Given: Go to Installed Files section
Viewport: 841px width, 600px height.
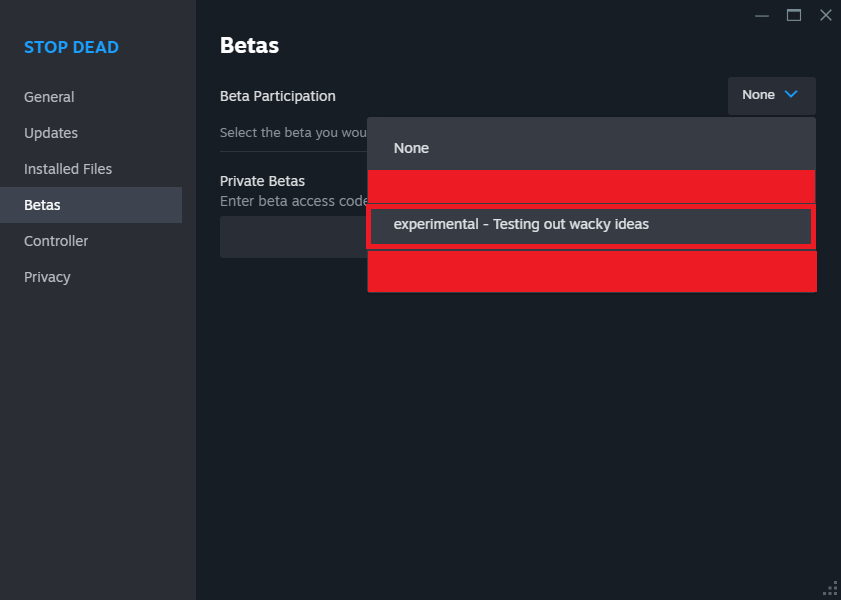Looking at the screenshot, I should click(68, 169).
